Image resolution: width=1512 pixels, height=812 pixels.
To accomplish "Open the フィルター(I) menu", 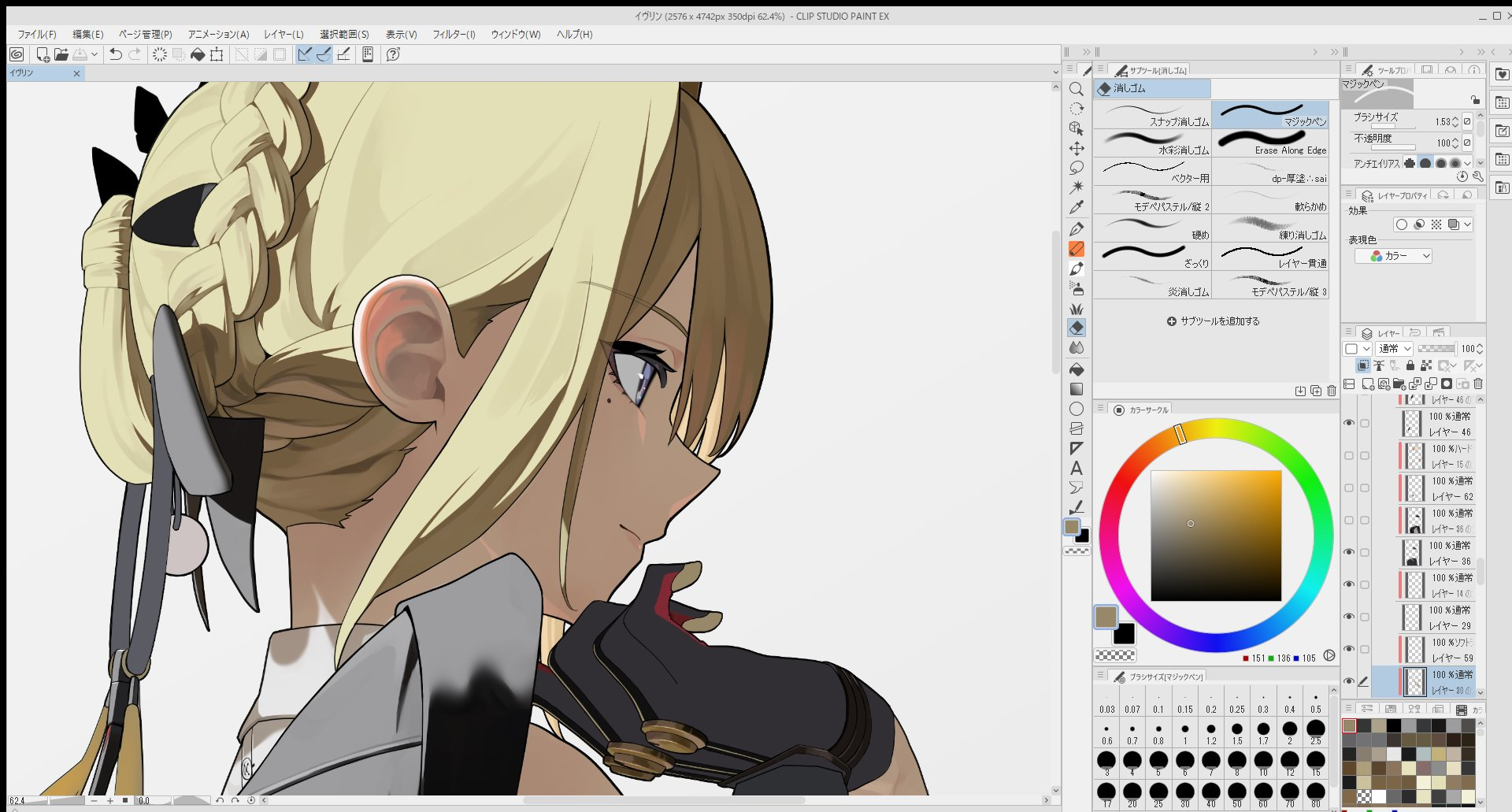I will 454,35.
